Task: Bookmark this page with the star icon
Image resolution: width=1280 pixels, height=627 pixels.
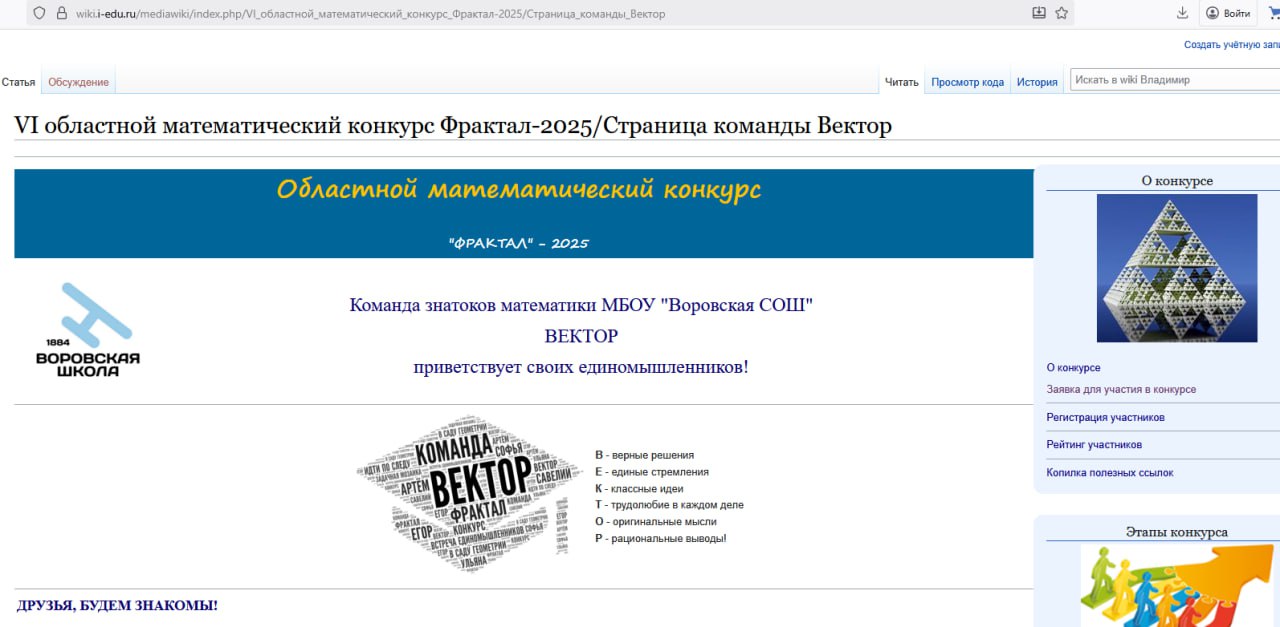Action: click(x=1061, y=13)
